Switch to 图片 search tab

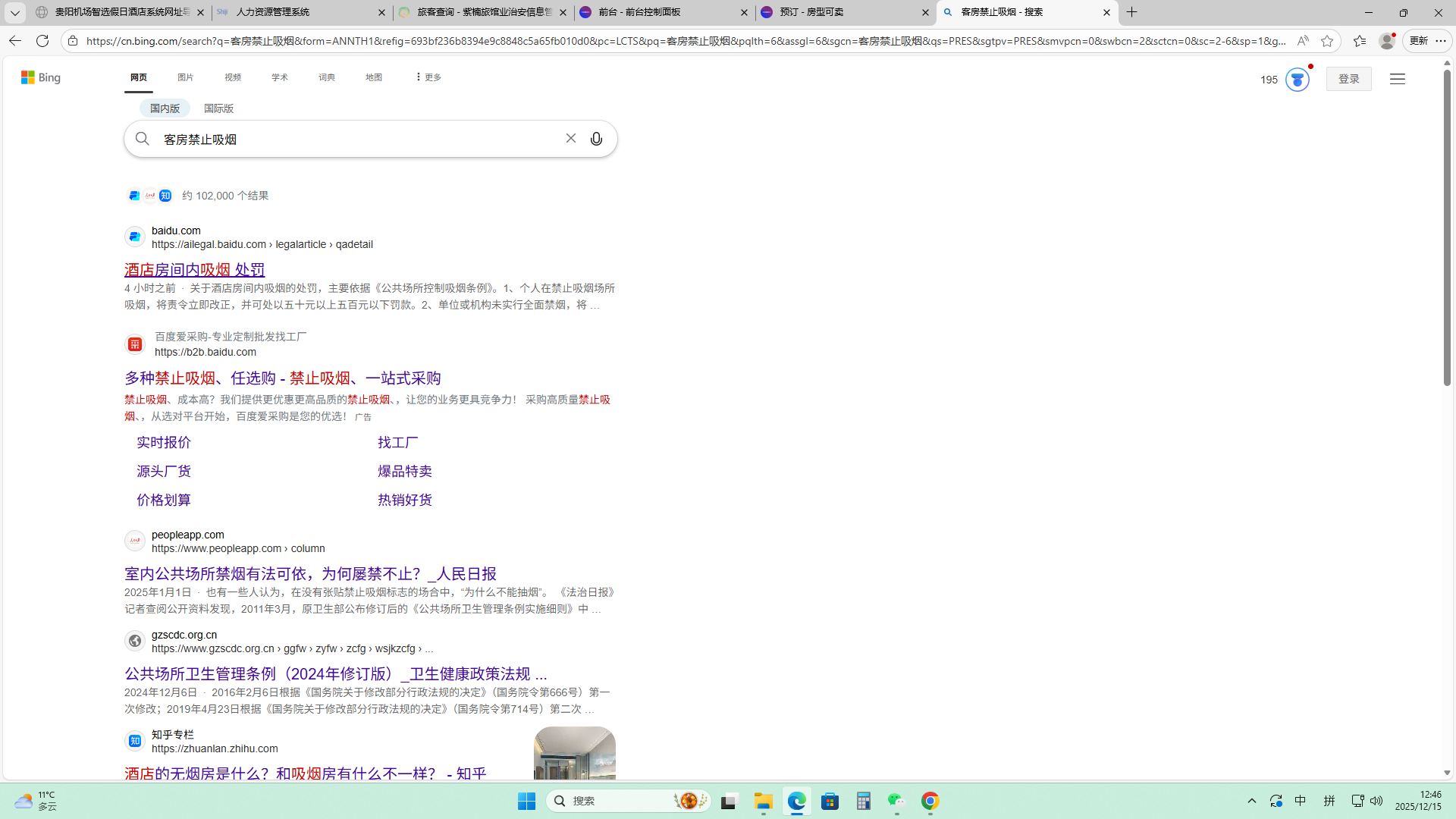coord(185,77)
